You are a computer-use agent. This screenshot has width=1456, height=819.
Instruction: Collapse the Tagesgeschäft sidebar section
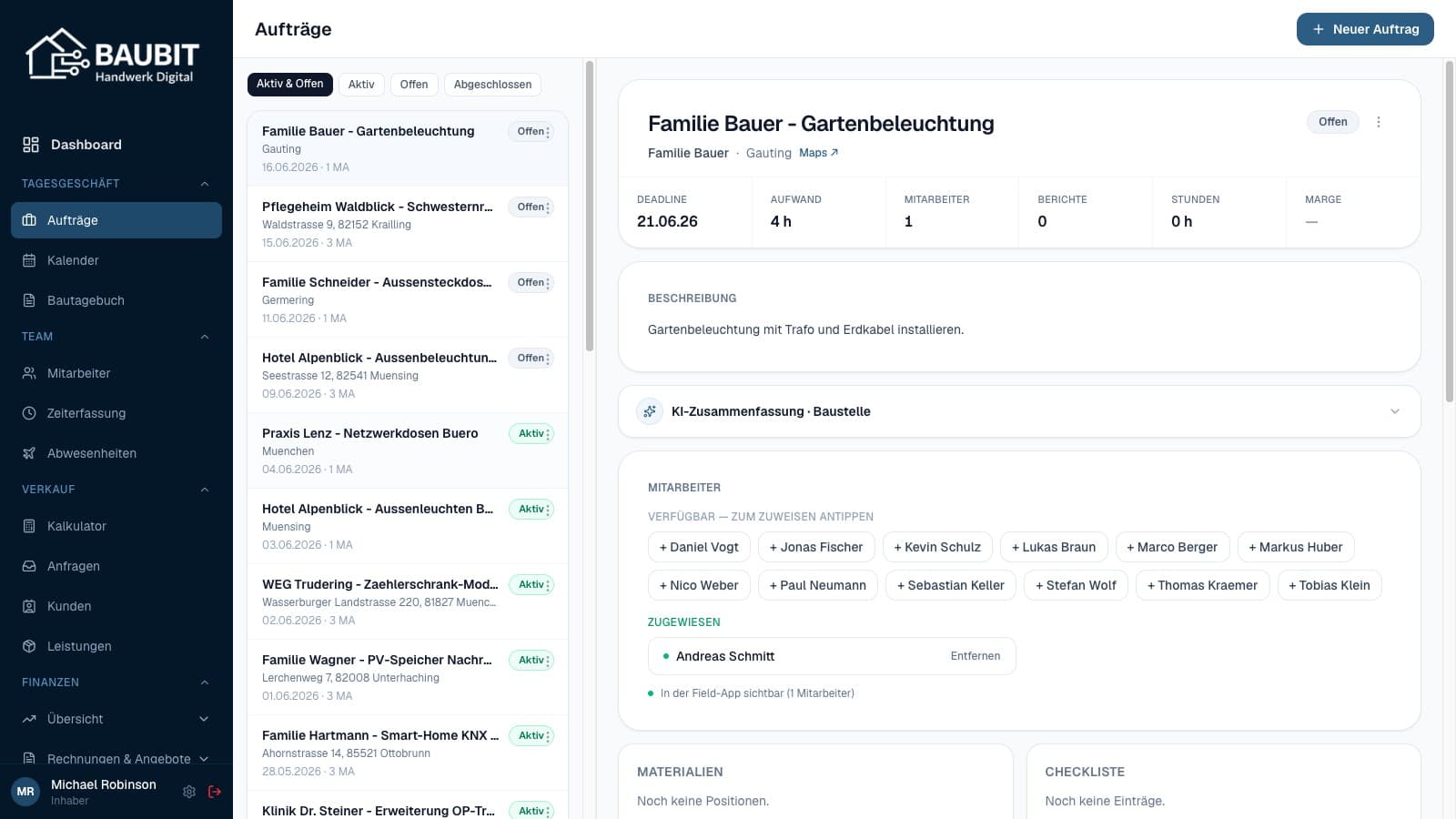tap(205, 184)
